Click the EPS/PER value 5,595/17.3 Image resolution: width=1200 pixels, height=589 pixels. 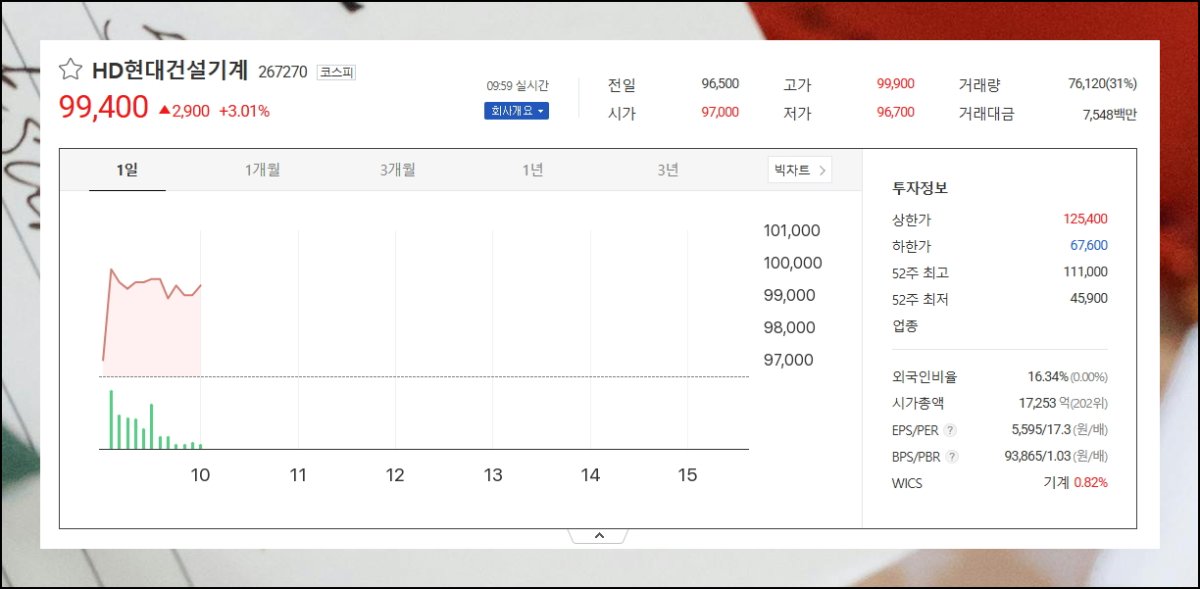(x=1041, y=430)
